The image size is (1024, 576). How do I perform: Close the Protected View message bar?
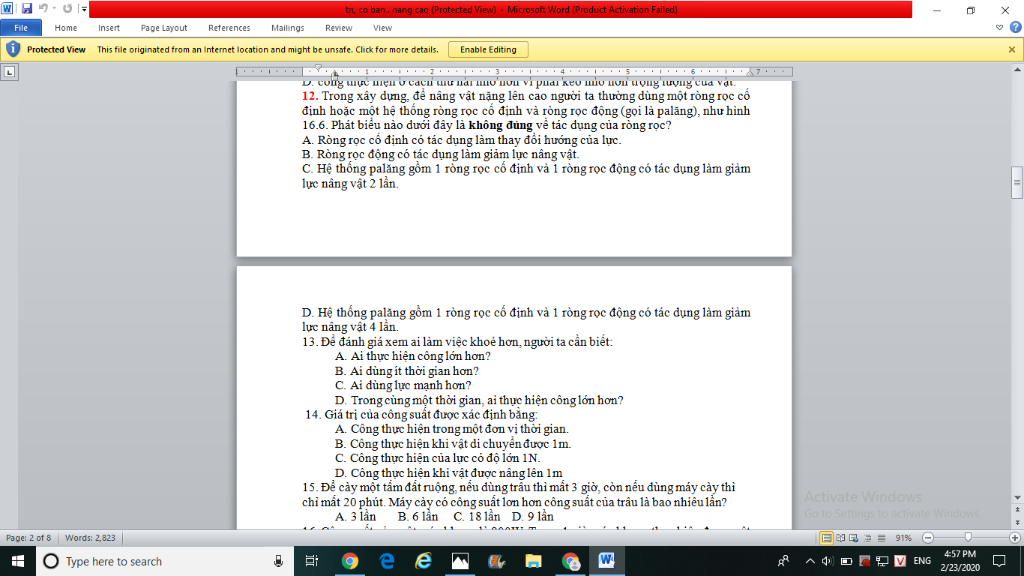(1012, 50)
